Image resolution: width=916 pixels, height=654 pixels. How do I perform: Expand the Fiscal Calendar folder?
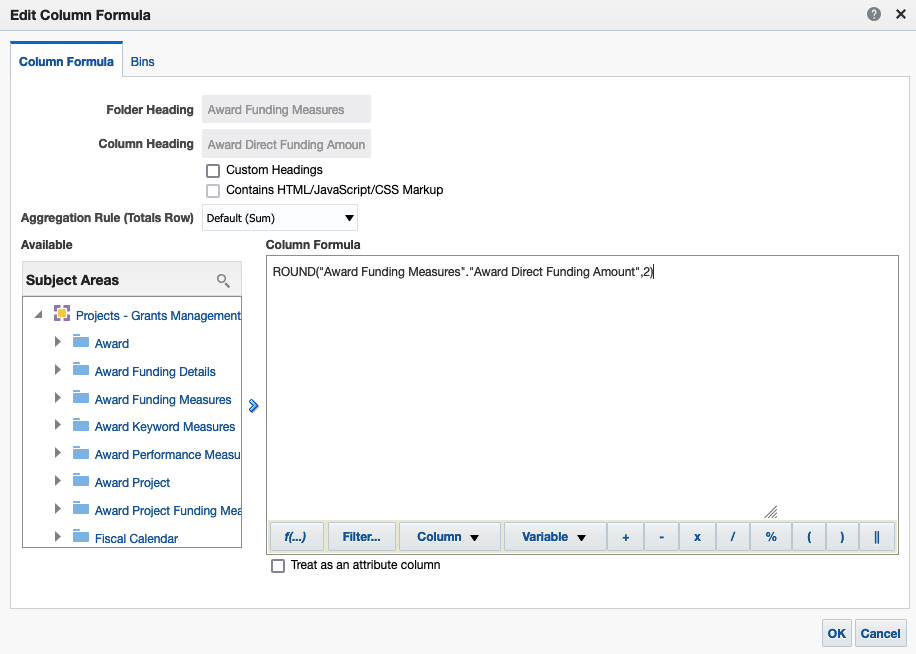coord(57,536)
